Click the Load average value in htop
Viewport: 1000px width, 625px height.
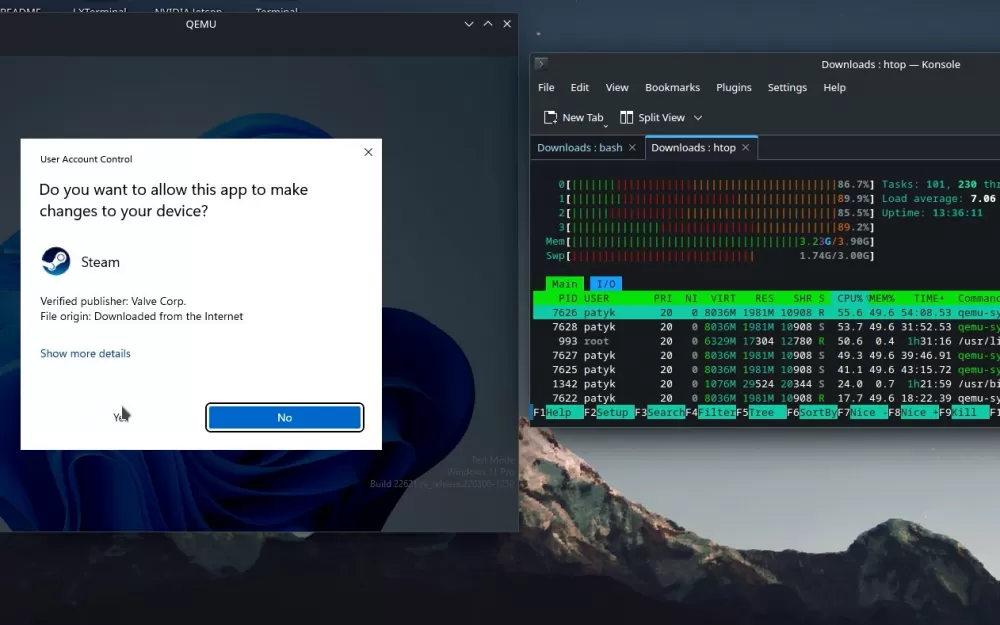(983, 198)
